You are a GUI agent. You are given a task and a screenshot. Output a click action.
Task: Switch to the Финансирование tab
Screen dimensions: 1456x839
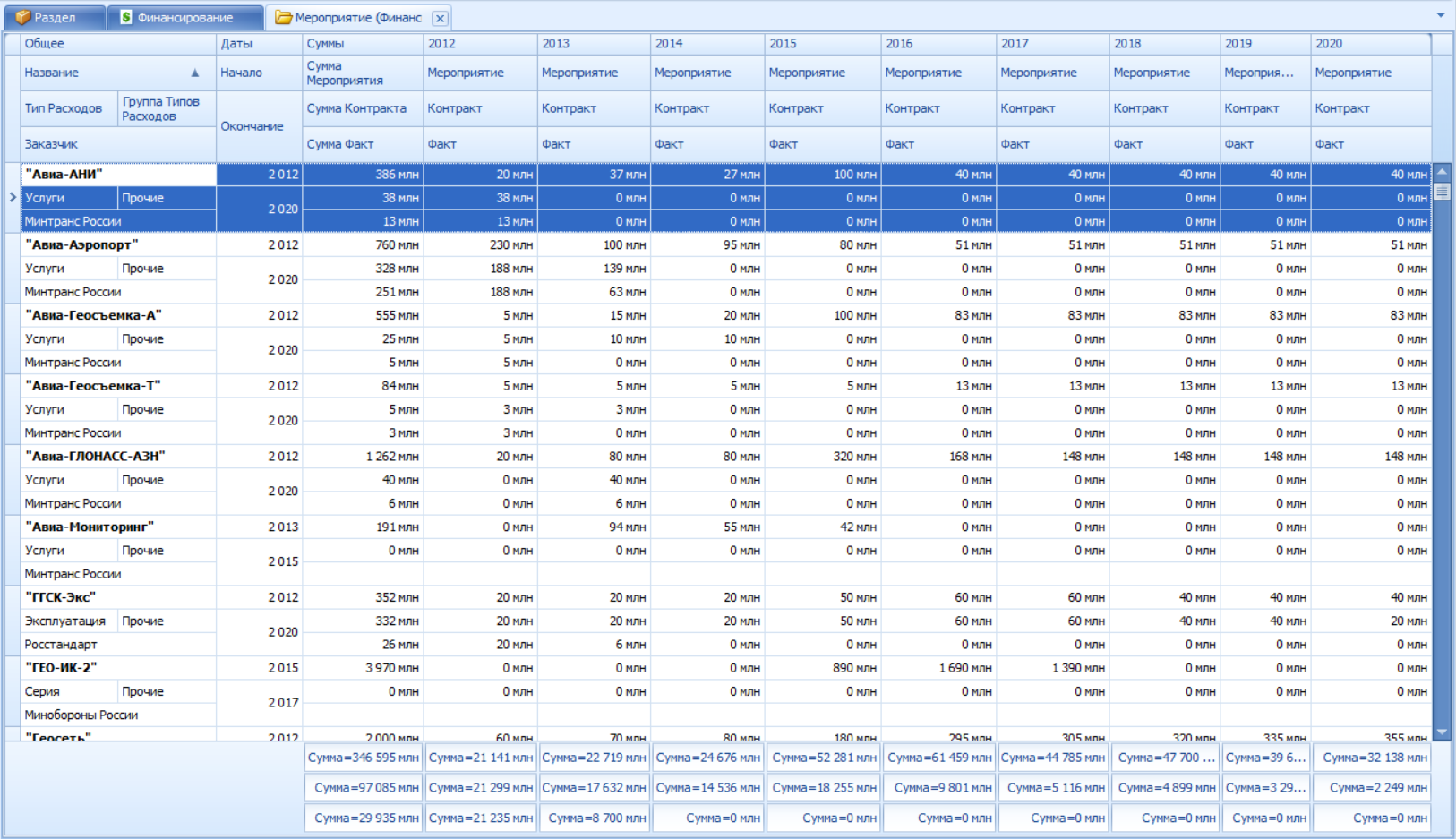(x=185, y=17)
